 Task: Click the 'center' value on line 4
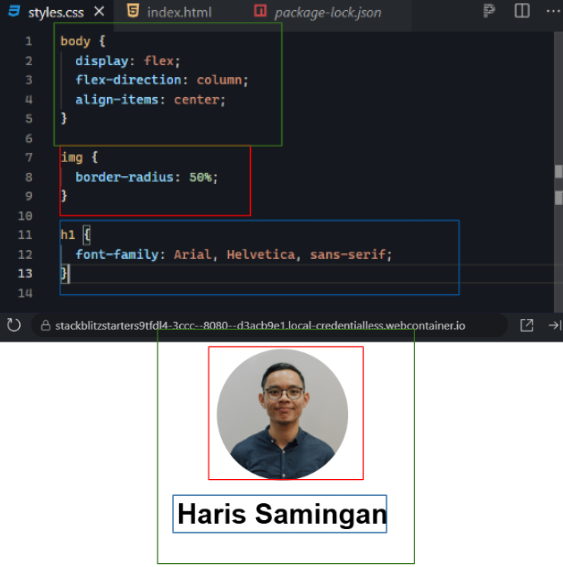pos(197,100)
